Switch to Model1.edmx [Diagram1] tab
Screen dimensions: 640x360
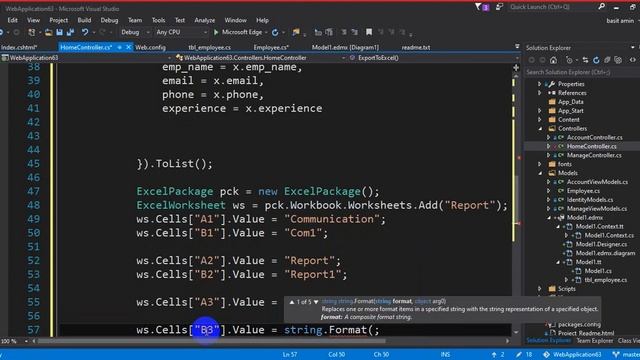click(x=345, y=47)
